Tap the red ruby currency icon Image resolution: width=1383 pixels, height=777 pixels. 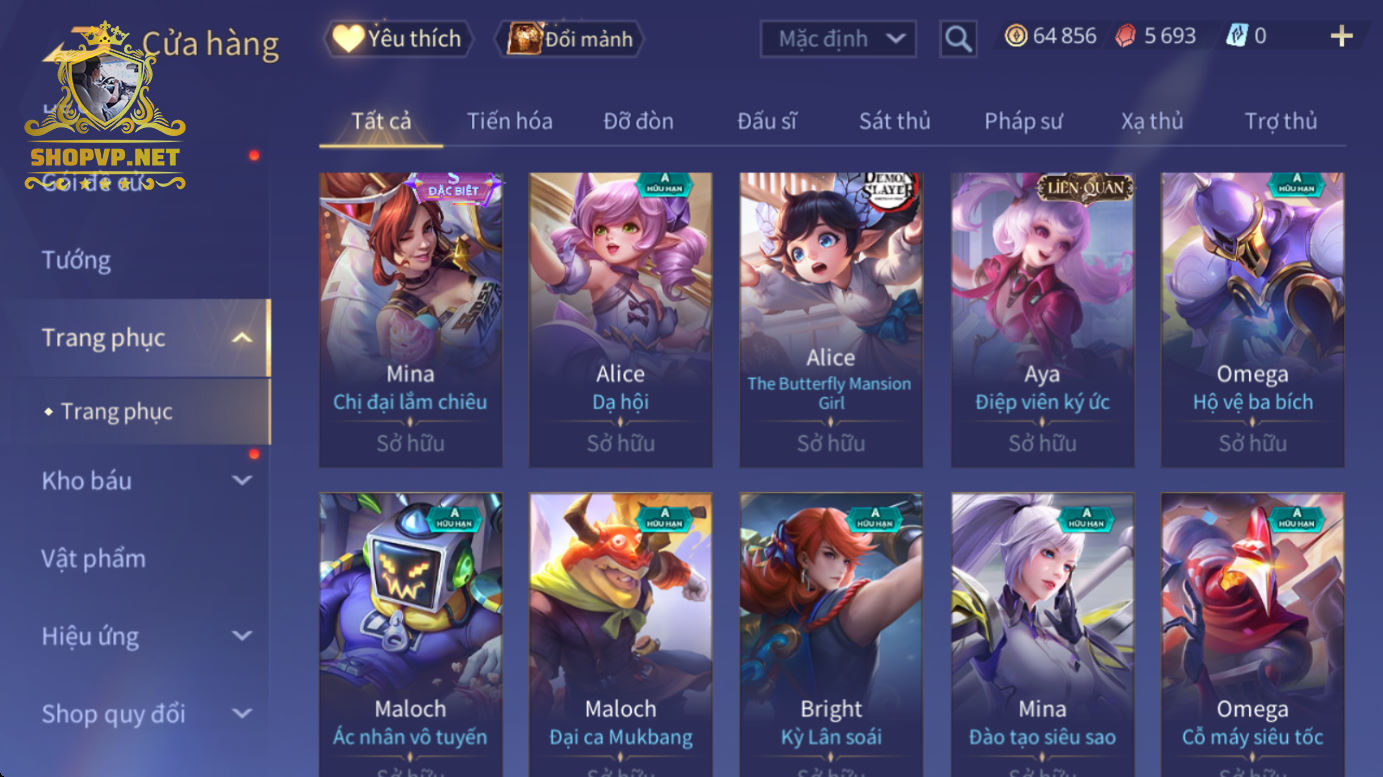click(1126, 37)
